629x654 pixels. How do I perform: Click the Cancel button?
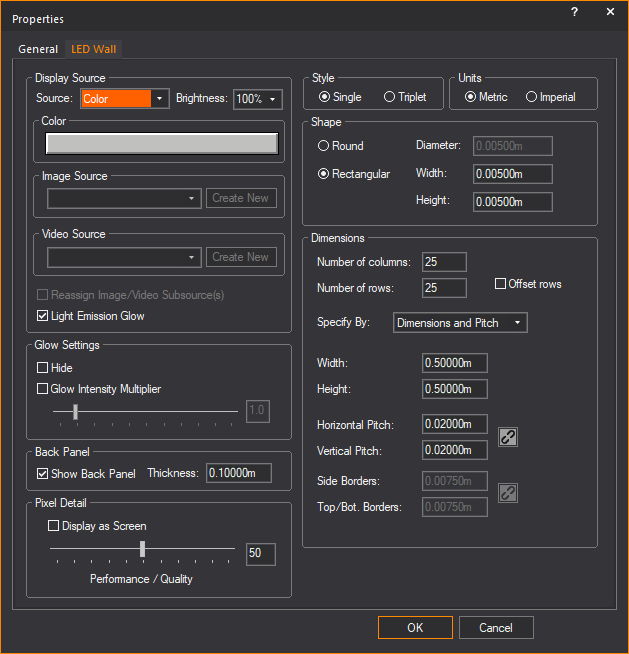click(x=496, y=628)
